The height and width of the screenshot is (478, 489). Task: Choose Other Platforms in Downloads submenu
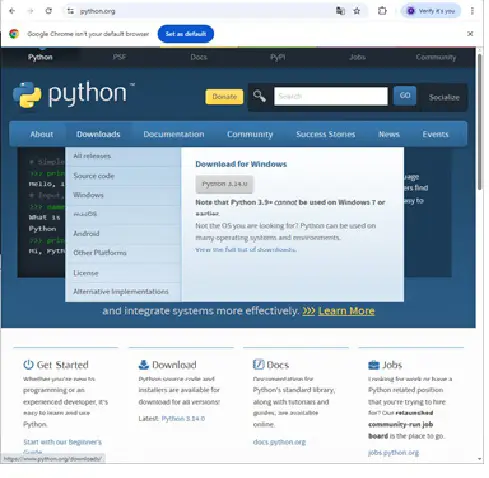click(123, 253)
